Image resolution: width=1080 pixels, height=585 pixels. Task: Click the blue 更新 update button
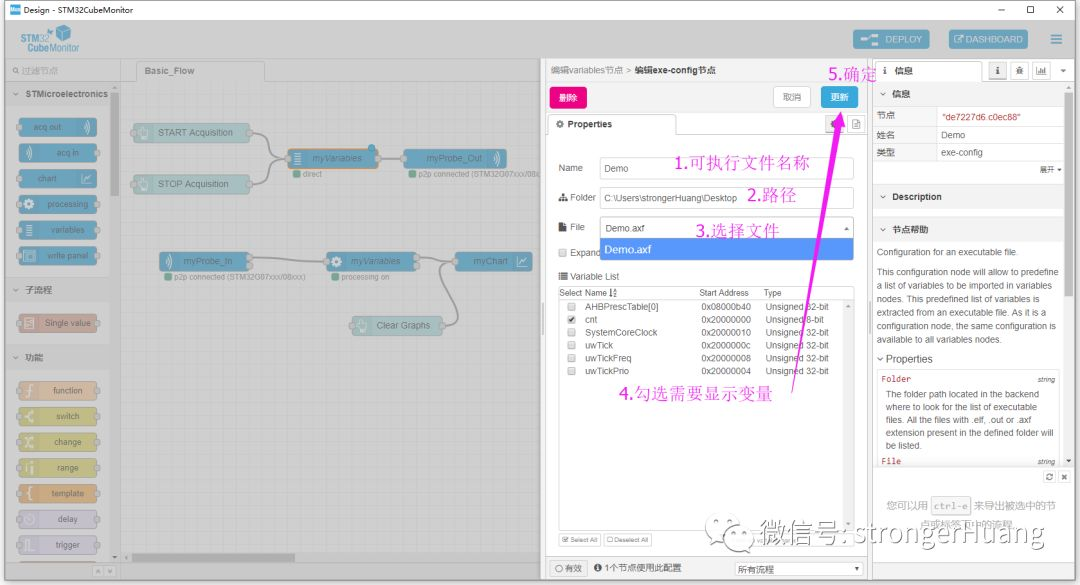point(839,97)
